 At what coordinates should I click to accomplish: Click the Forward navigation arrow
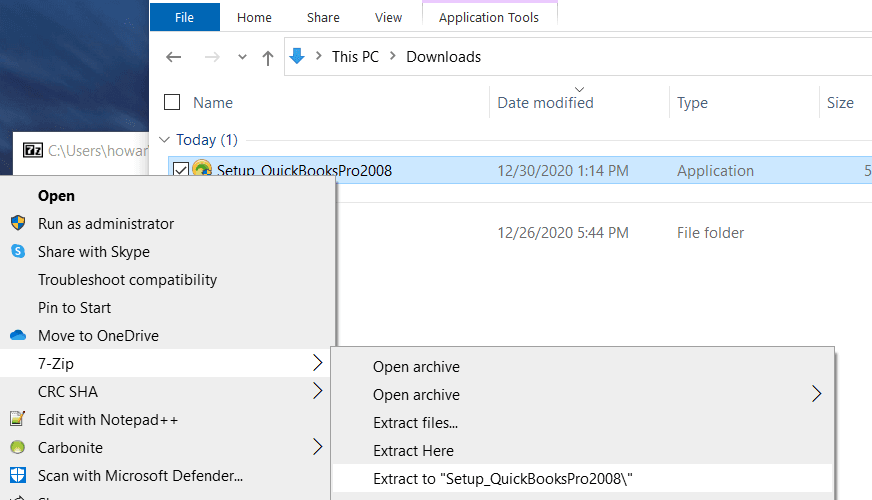point(212,57)
